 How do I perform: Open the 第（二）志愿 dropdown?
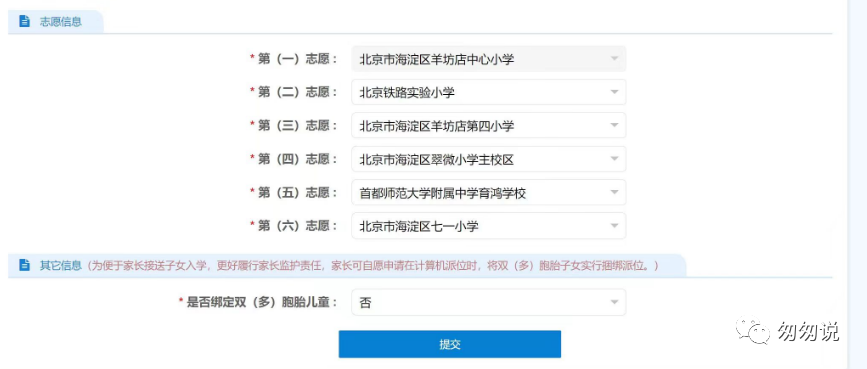pyautogui.click(x=489, y=92)
